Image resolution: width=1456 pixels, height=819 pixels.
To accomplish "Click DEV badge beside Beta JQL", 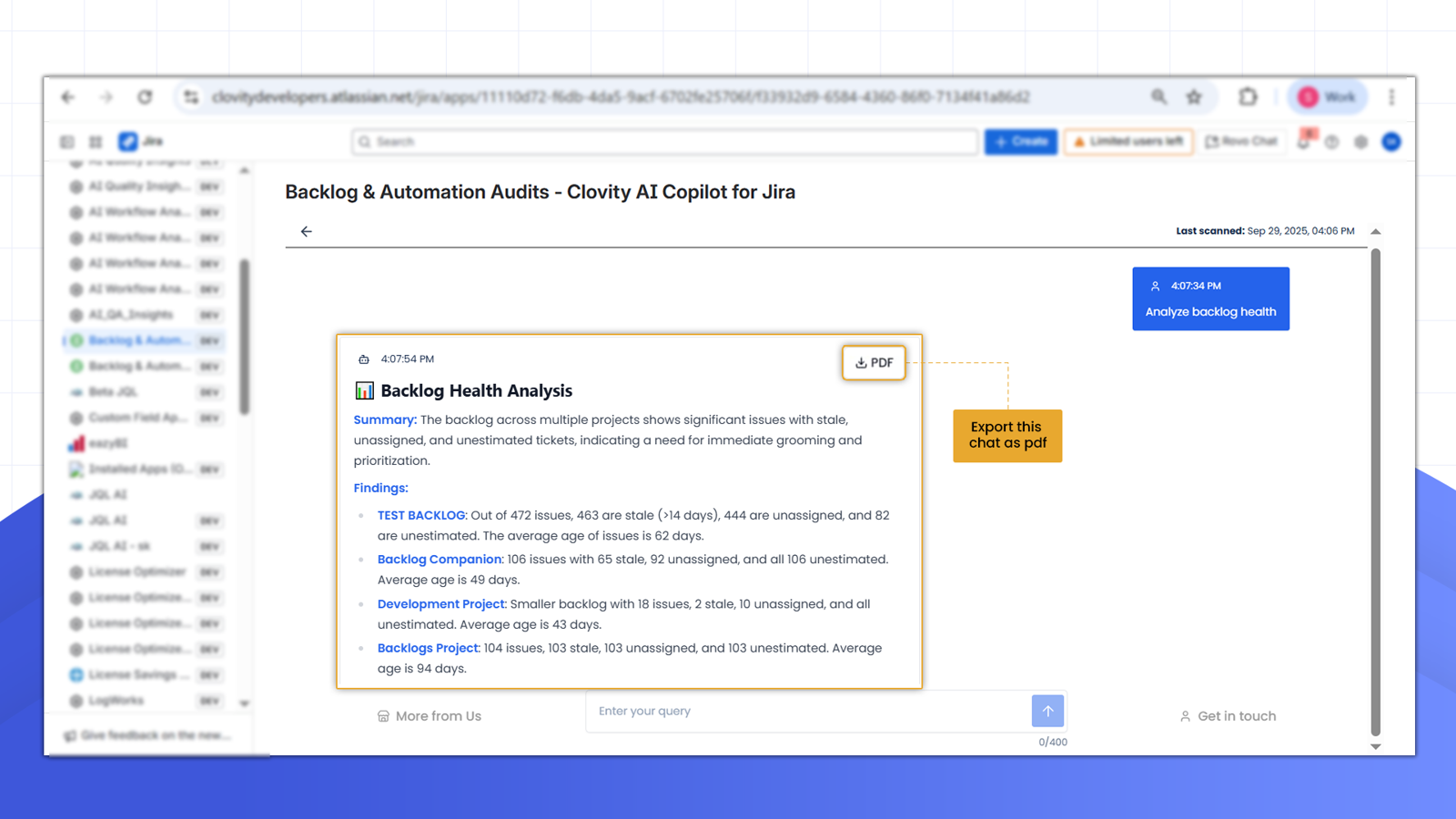I will (x=210, y=392).
